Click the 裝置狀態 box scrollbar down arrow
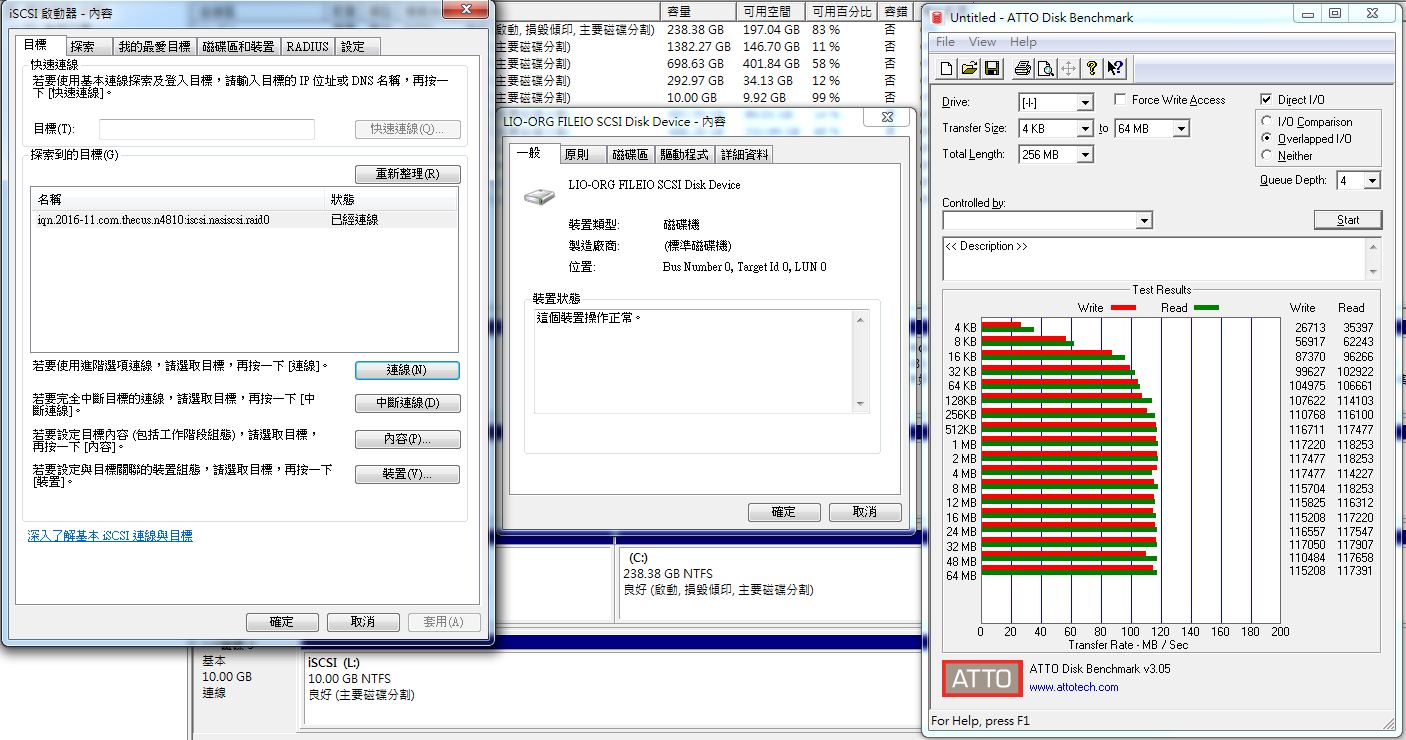Viewport: 1406px width, 740px height. tap(860, 404)
